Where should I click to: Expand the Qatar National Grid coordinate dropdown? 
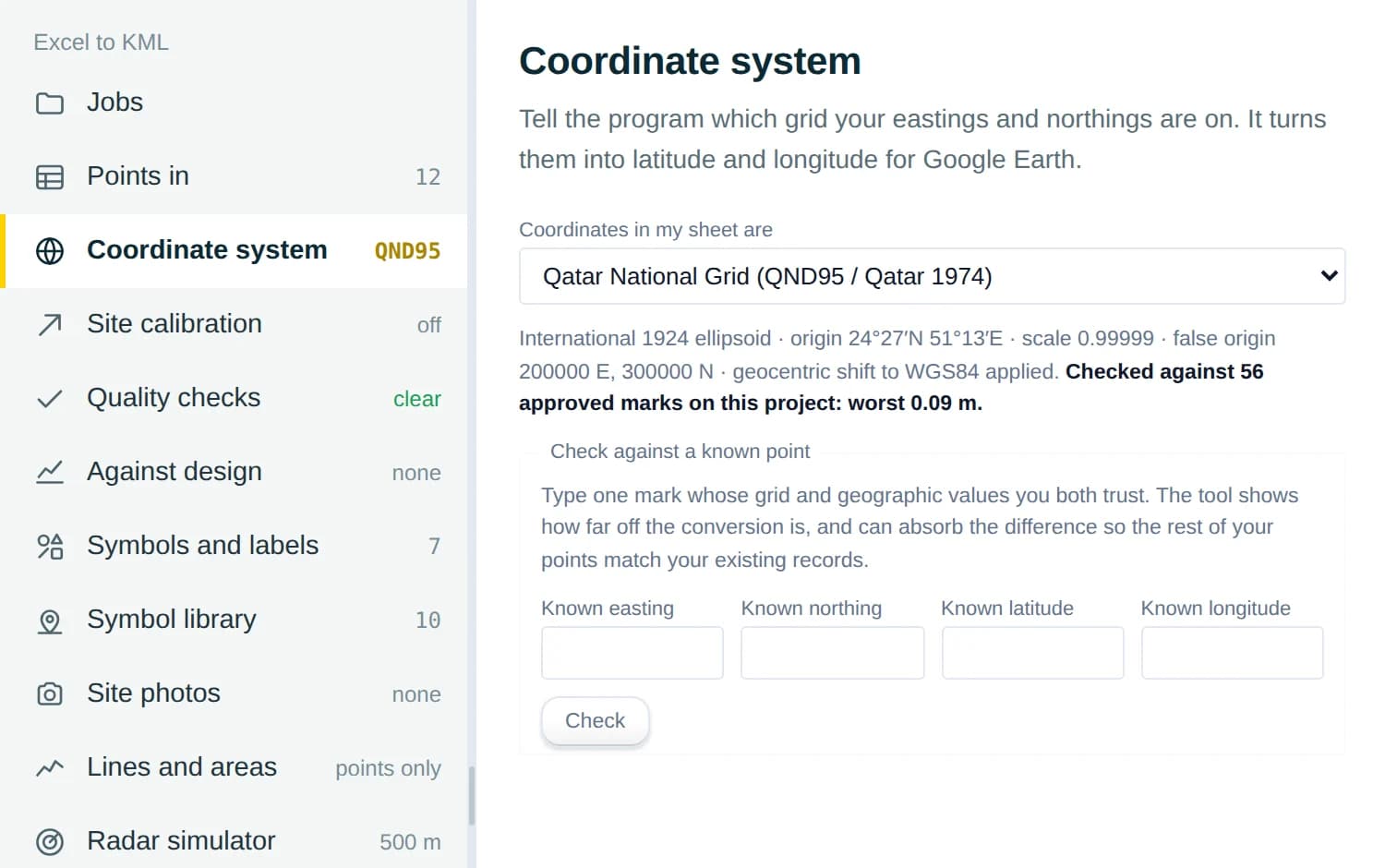(932, 276)
